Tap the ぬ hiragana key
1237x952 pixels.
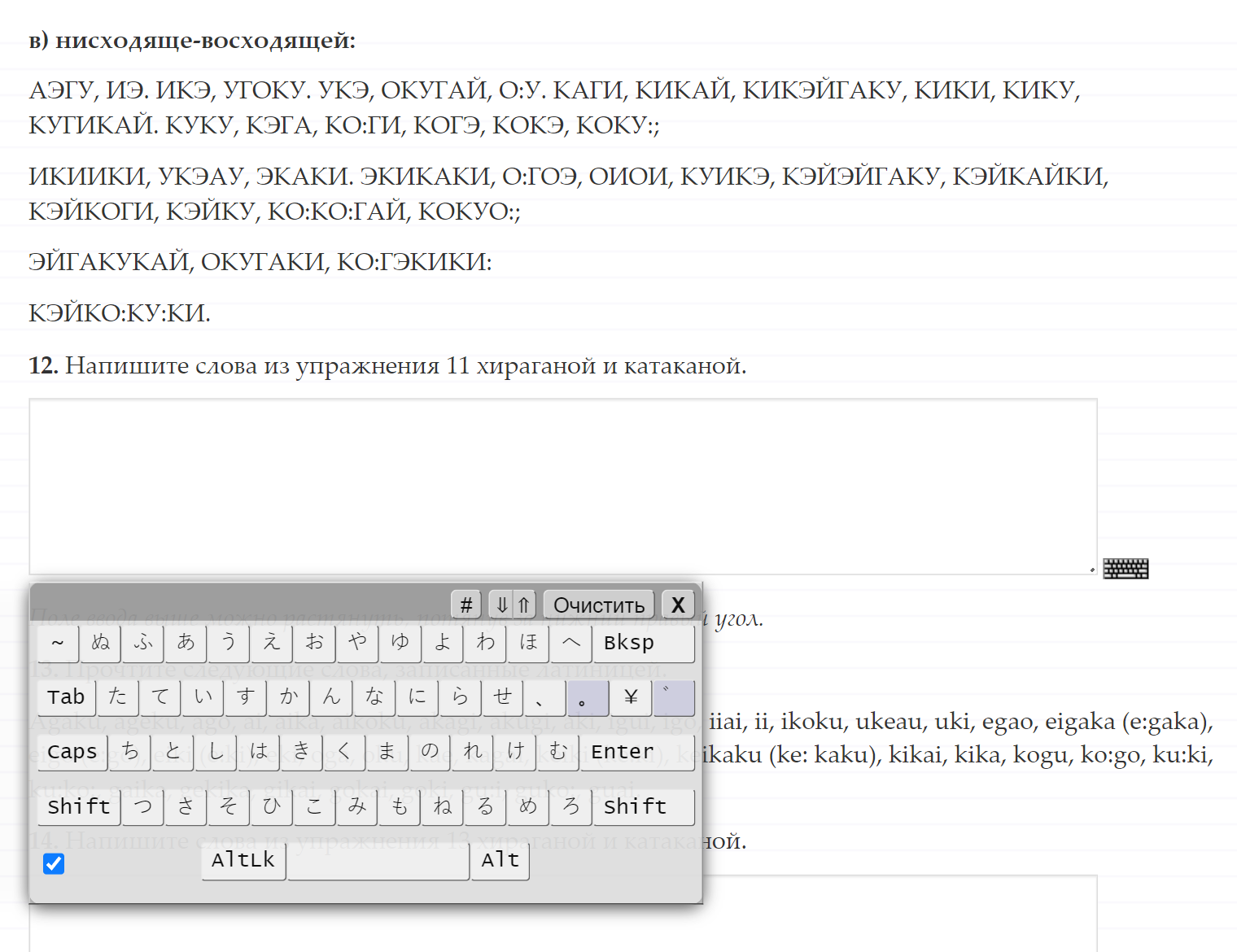[x=101, y=643]
